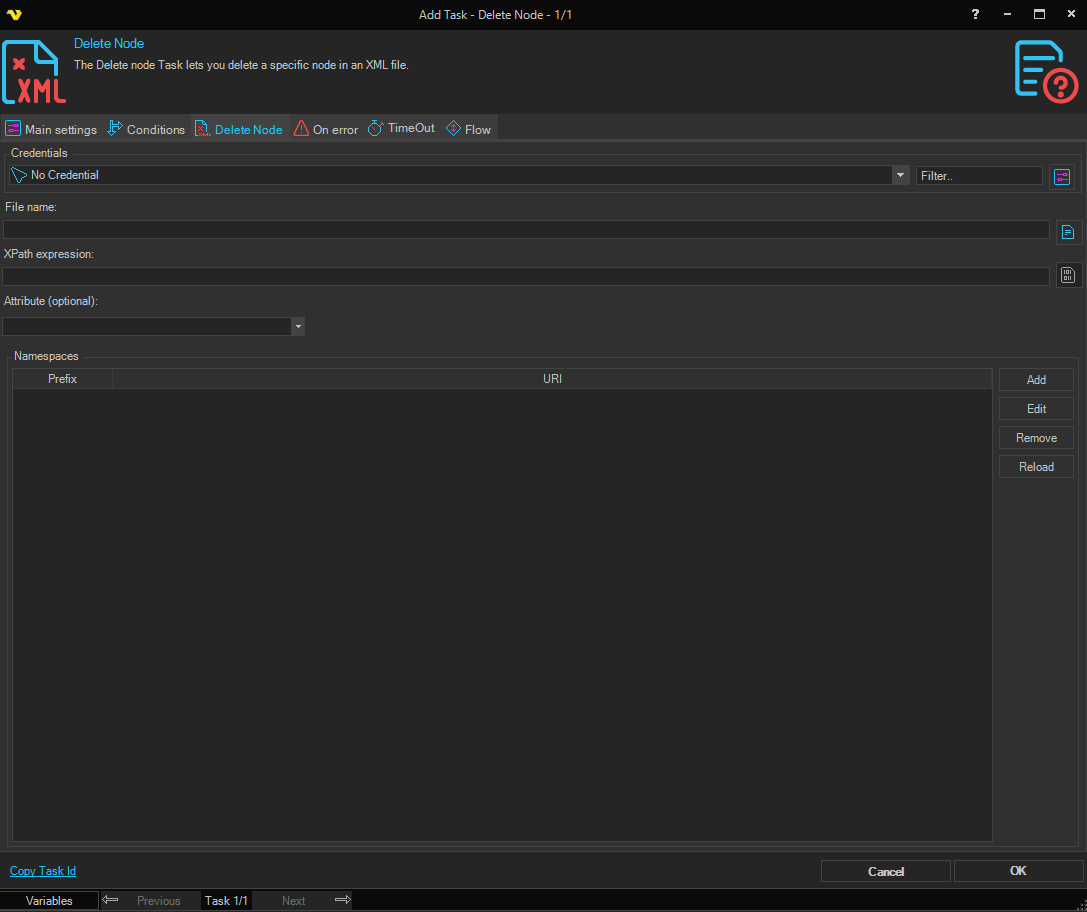Click the Remove namespace button
1087x912 pixels.
click(1036, 438)
